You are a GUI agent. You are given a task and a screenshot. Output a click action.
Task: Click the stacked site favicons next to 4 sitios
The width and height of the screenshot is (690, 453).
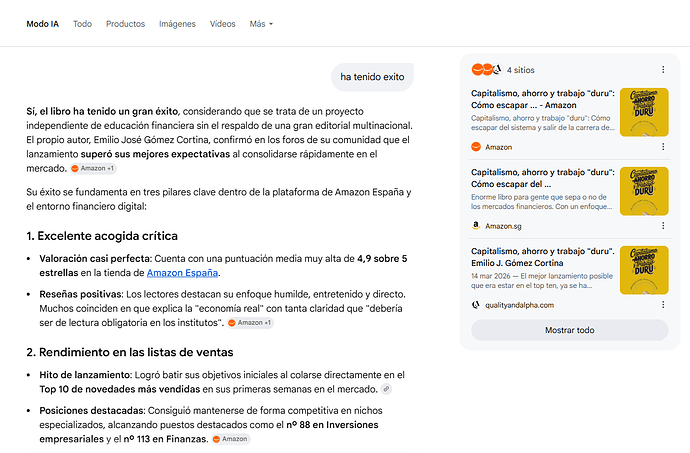pos(486,70)
